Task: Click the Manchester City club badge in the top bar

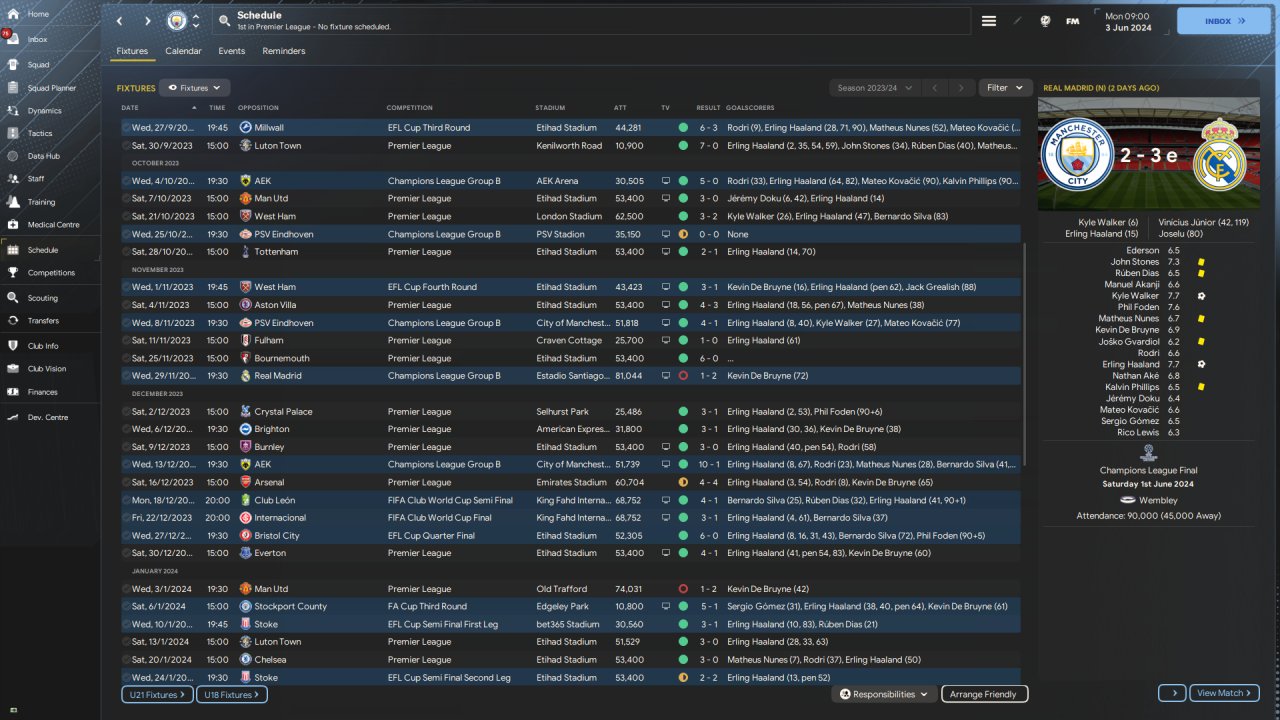Action: pyautogui.click(x=176, y=21)
